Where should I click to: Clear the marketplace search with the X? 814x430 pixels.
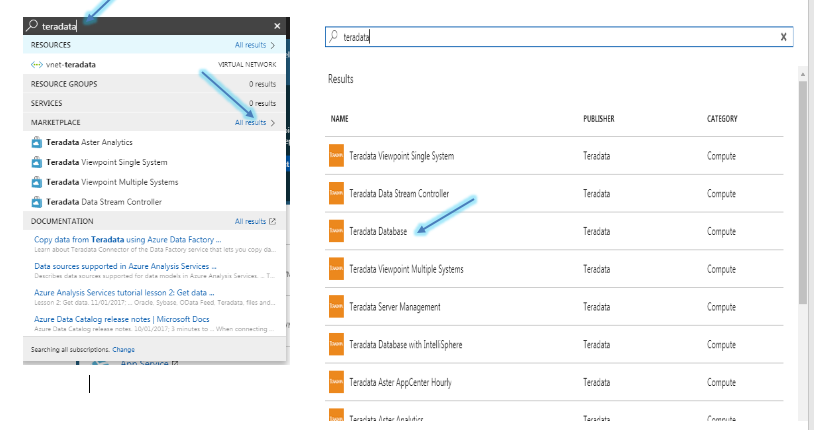(x=783, y=37)
